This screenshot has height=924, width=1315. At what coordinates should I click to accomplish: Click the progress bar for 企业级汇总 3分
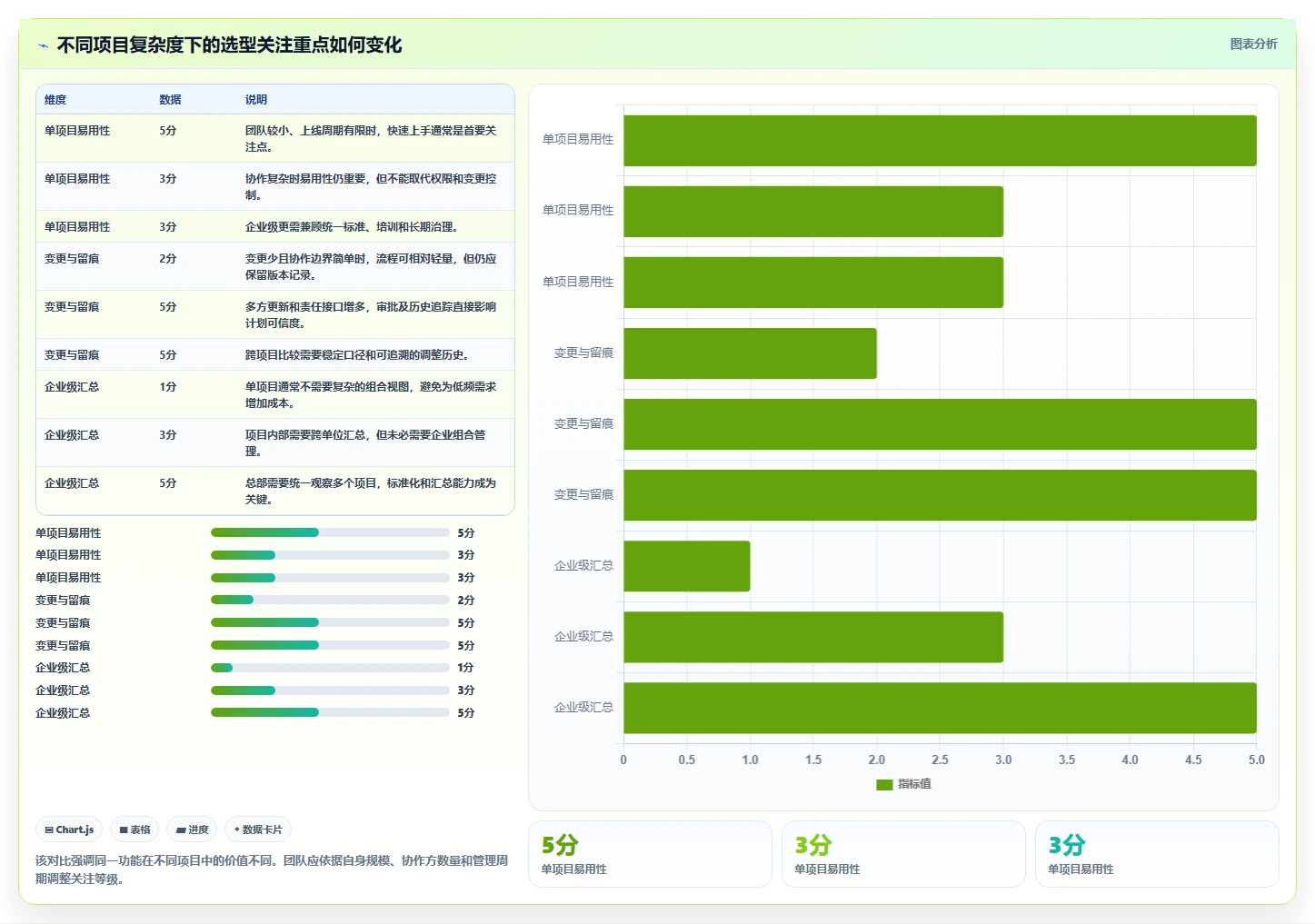click(x=330, y=691)
